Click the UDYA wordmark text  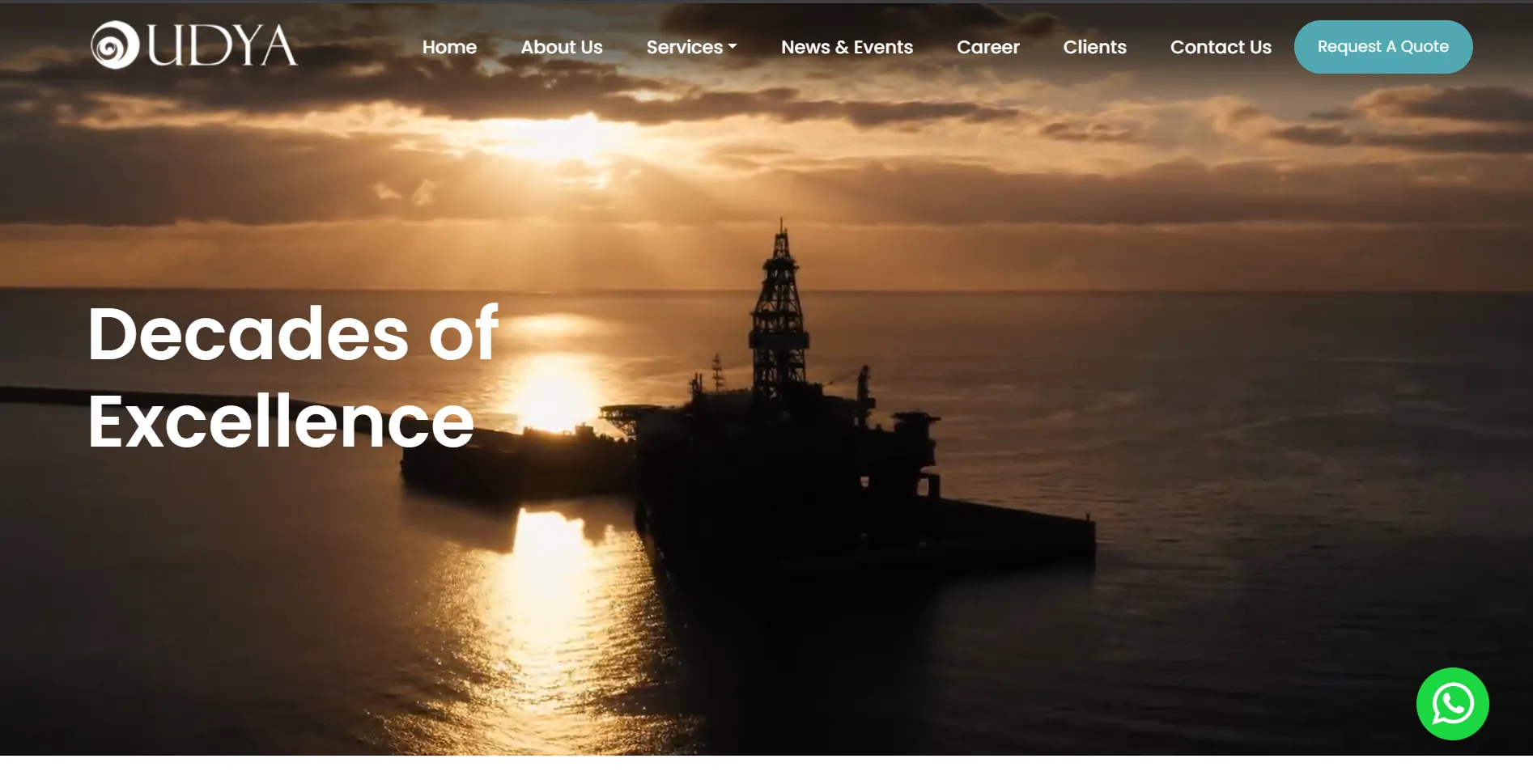[x=222, y=45]
